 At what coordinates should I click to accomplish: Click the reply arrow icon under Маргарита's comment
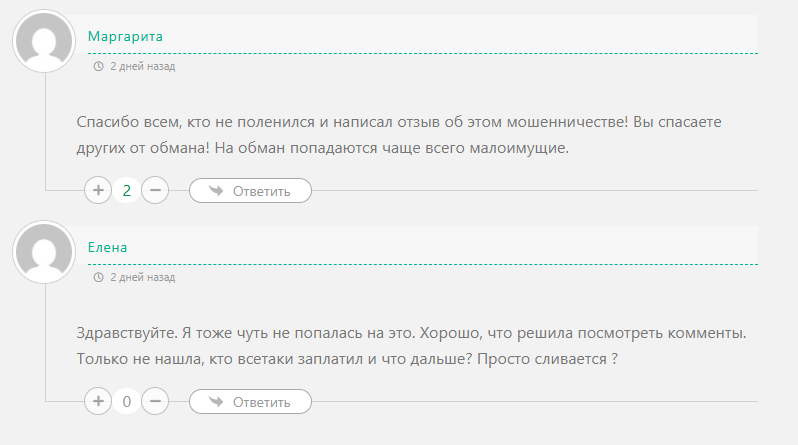click(x=215, y=190)
